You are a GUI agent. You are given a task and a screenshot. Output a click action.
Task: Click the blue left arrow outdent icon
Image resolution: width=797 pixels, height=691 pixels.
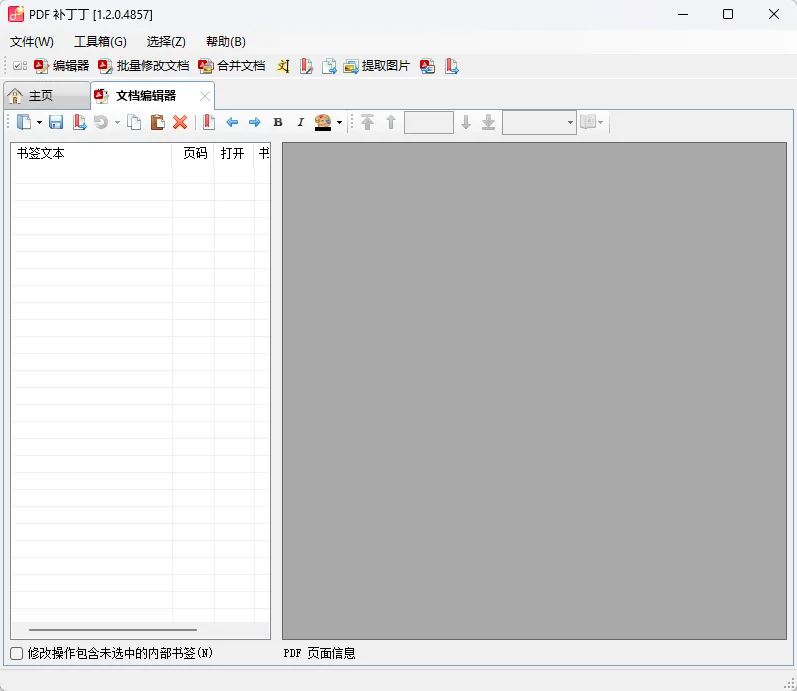click(x=232, y=122)
